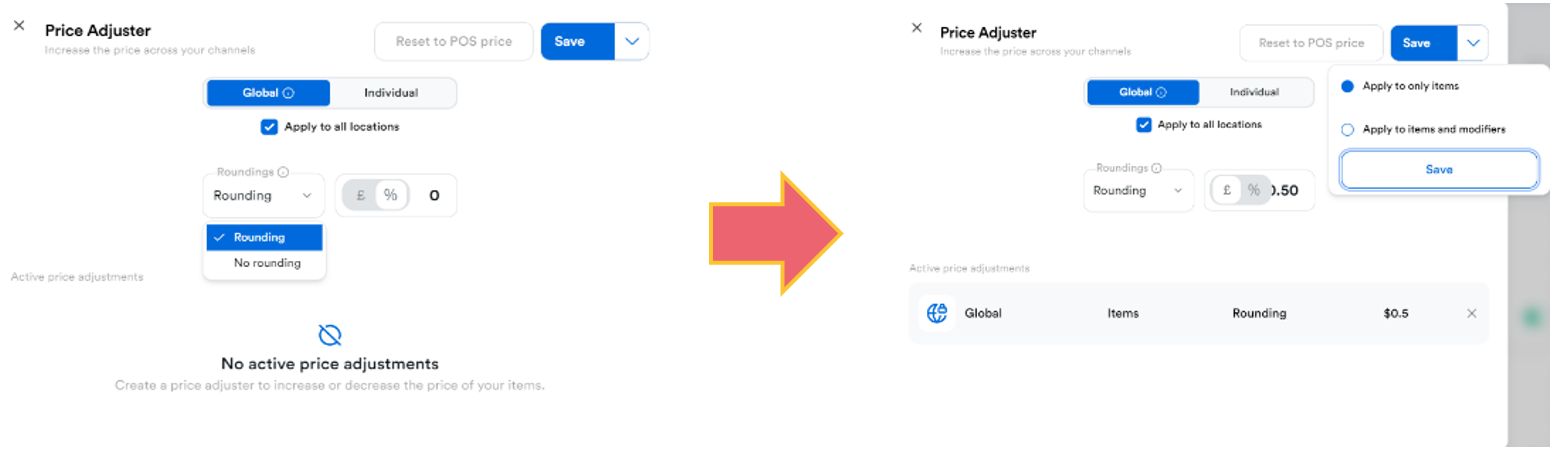Untick Apply to all locations in left panel
The height and width of the screenshot is (450, 1557).
pyautogui.click(x=269, y=127)
